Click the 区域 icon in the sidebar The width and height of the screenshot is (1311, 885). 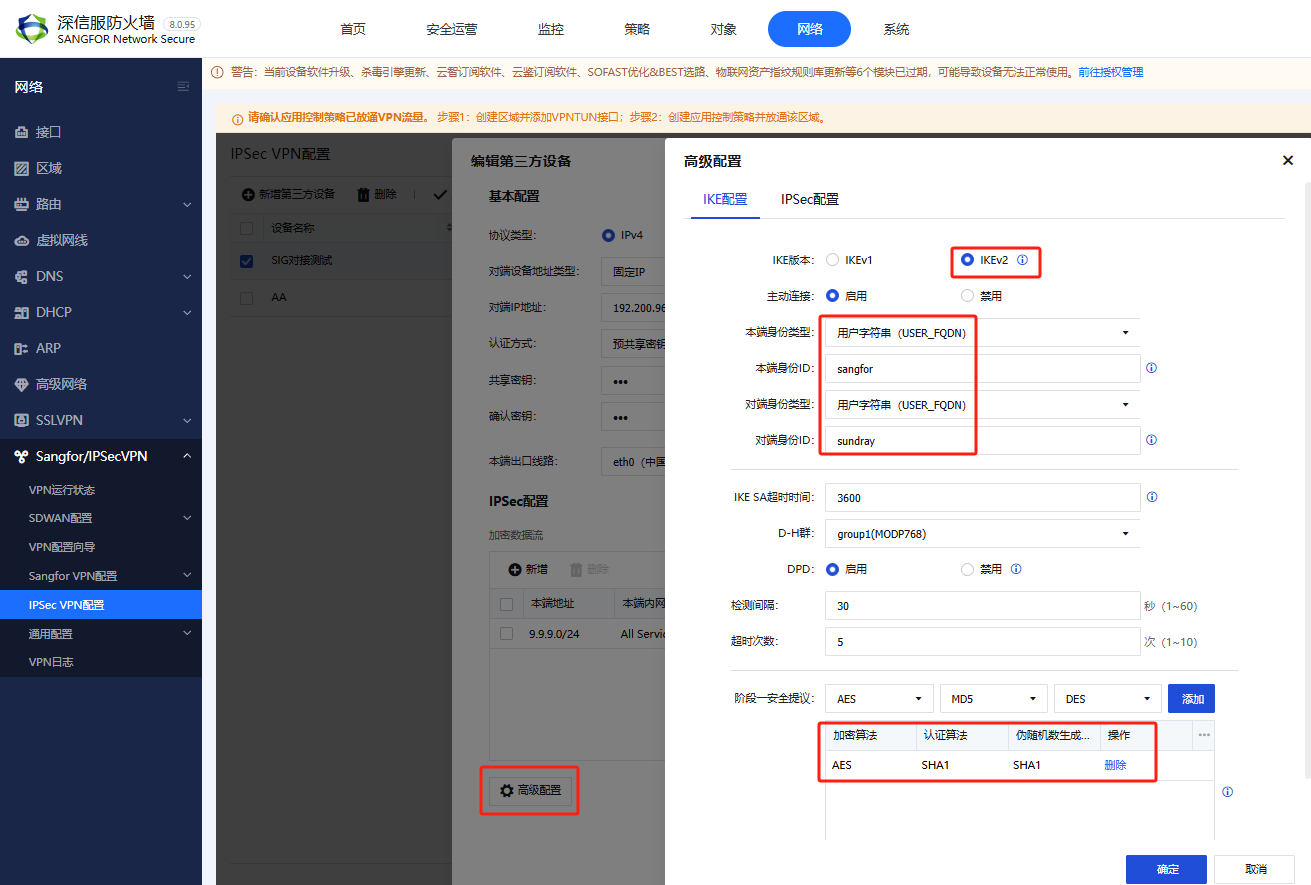coord(21,168)
